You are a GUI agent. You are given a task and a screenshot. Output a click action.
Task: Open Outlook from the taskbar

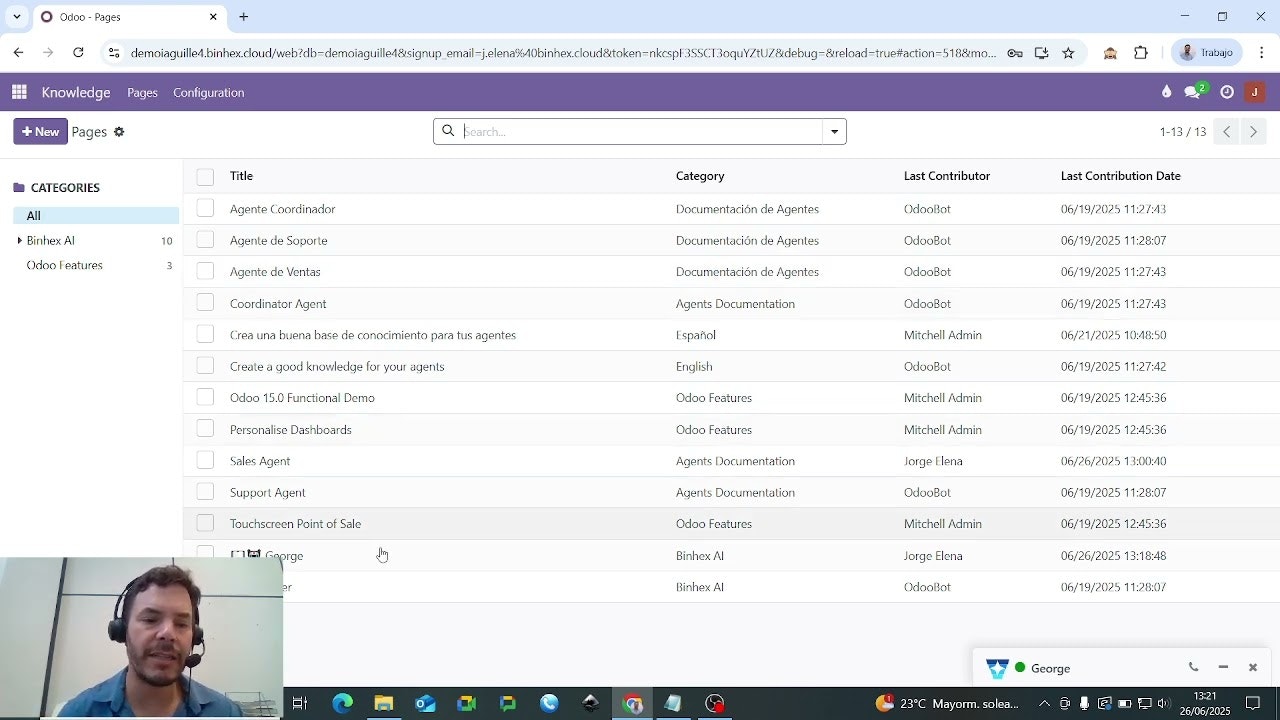[425, 703]
